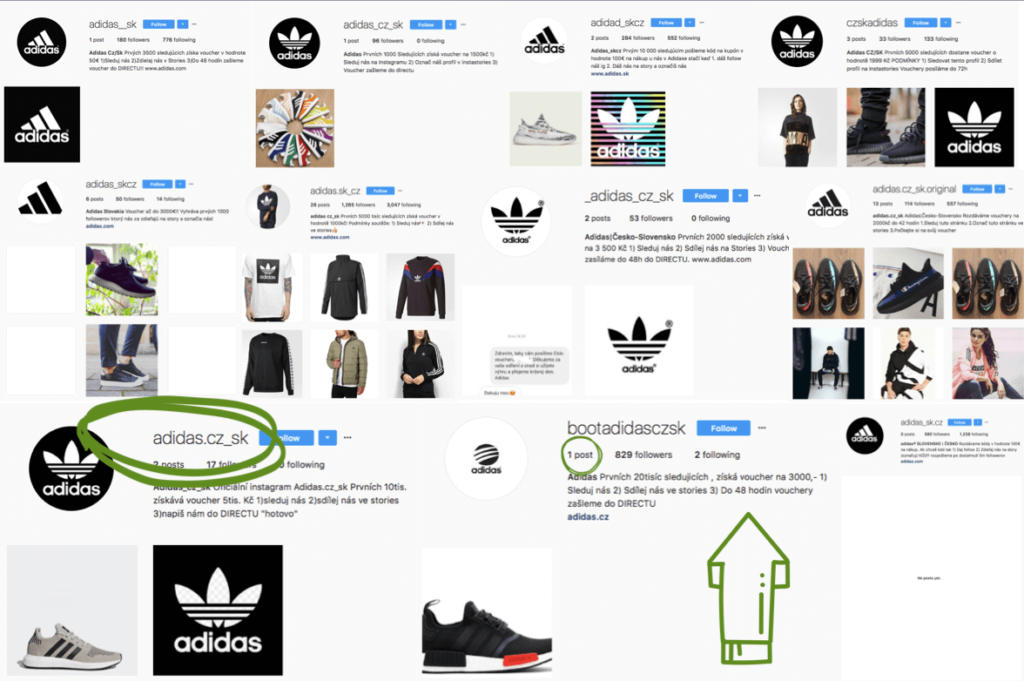Expand the suggestions arrow next to adidas.cz_sk Follow
Viewport: 1024px width, 681px height.
click(327, 437)
